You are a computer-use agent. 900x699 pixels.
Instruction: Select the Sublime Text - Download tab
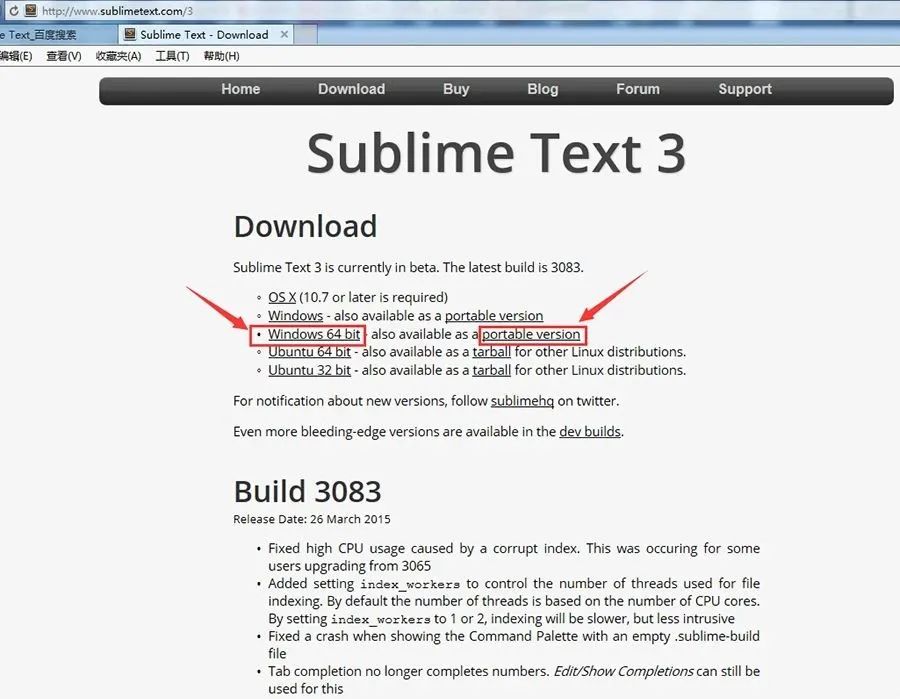(x=204, y=34)
